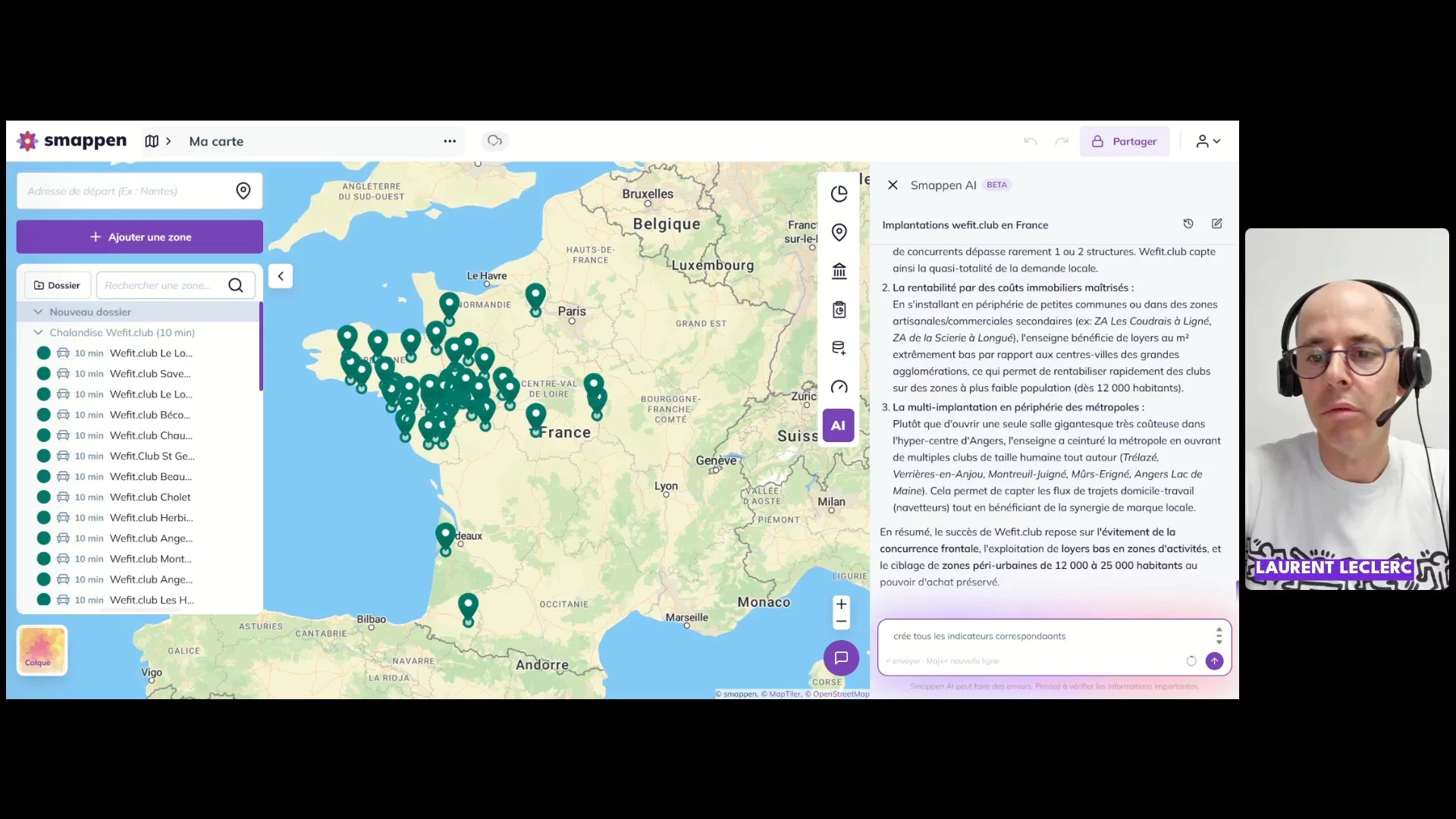Click the green color dot for Wefit.club Béco...
Image resolution: width=1456 pixels, height=819 pixels.
tap(43, 415)
